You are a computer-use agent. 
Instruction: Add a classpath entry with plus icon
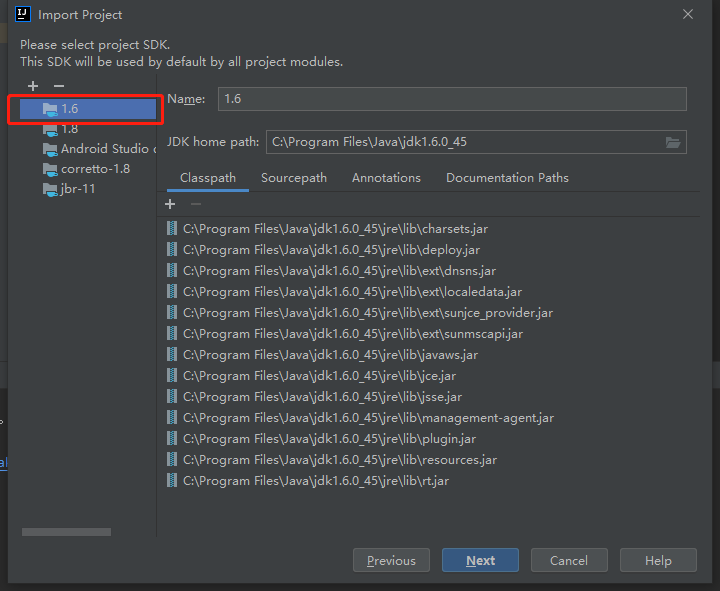(x=170, y=204)
